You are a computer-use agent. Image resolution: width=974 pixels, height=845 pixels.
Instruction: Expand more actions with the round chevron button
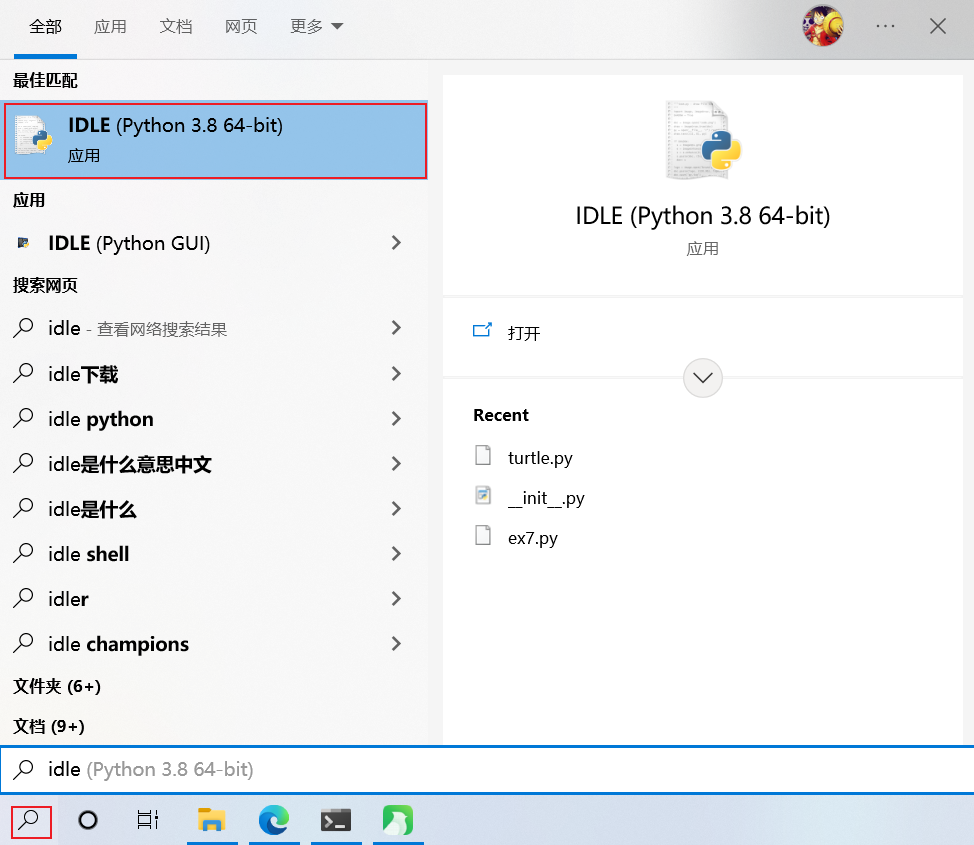click(x=703, y=378)
